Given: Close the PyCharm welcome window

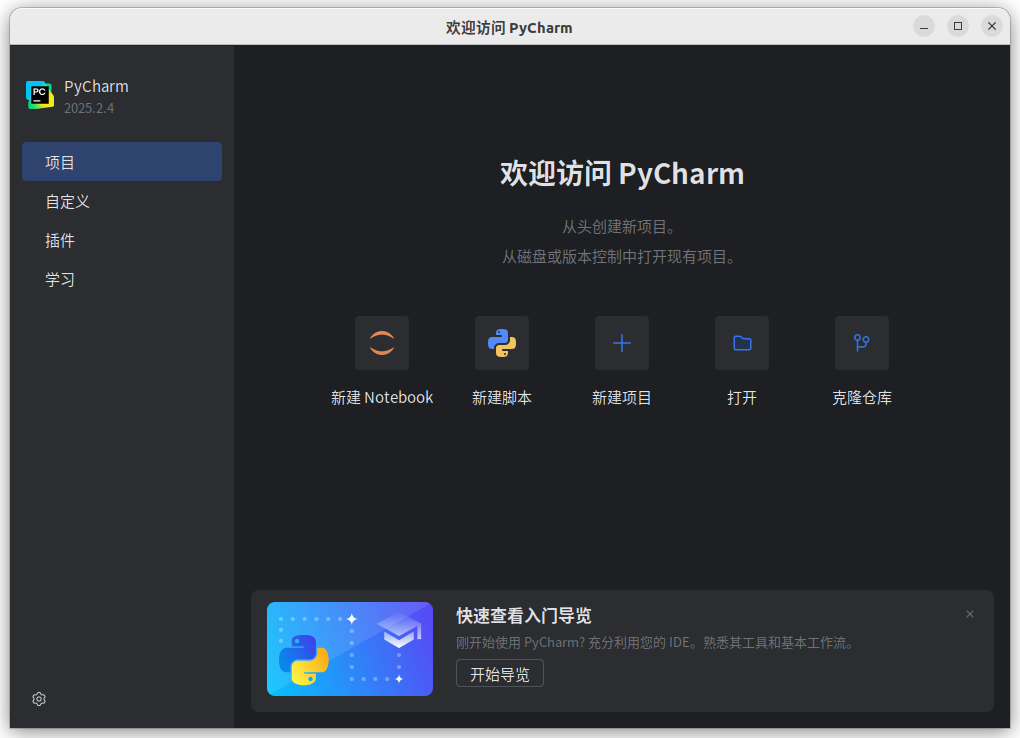Looking at the screenshot, I should point(991,26).
